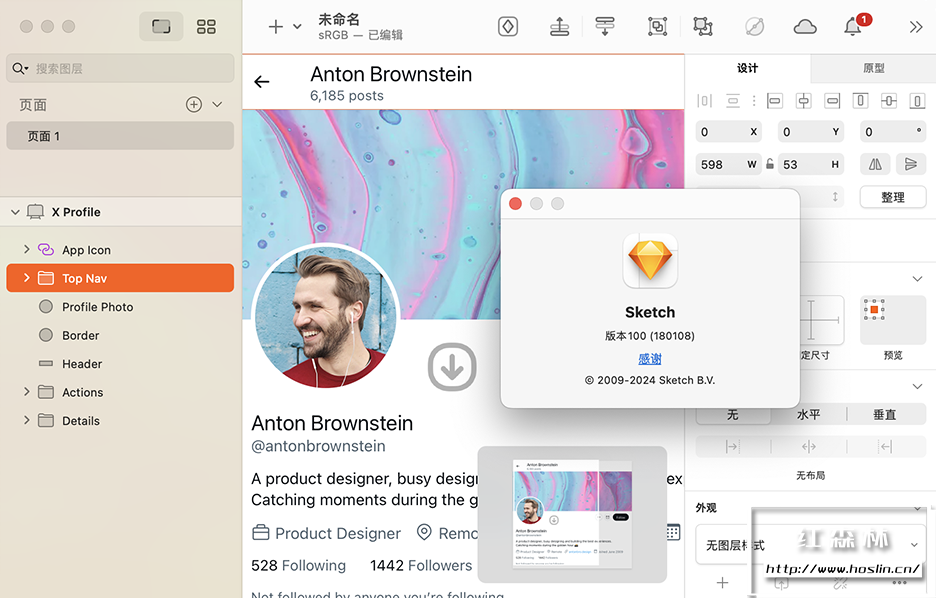
Task: Click the align layers toolbar icon
Action: (605, 26)
